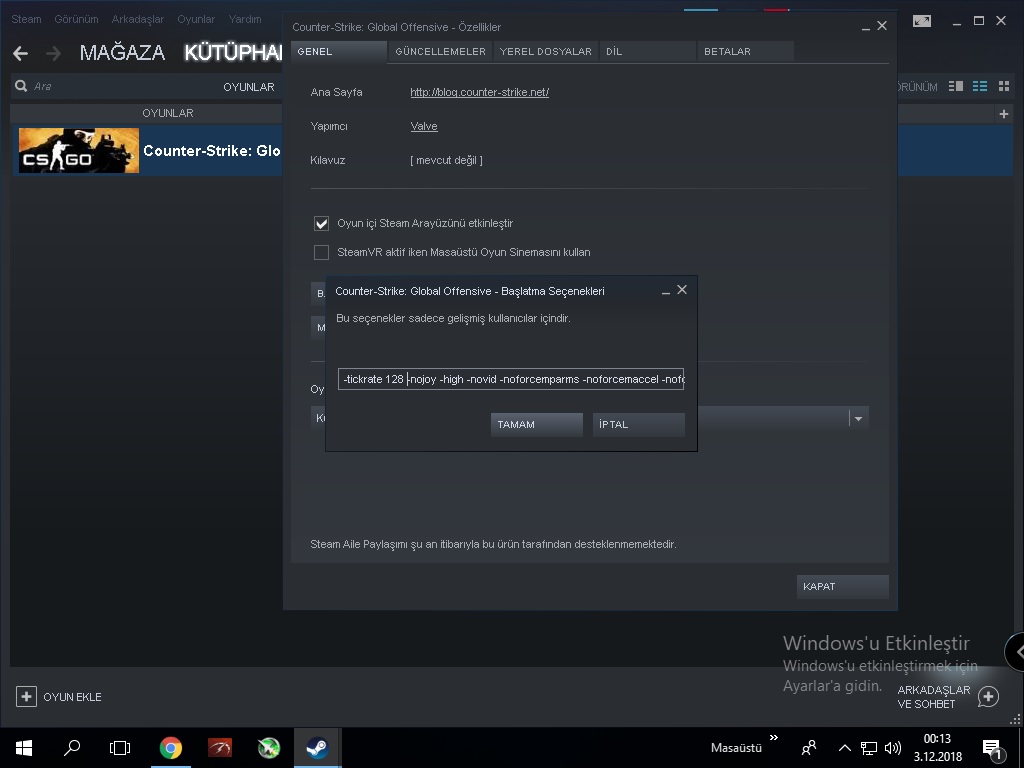Toggle Oyun içi Steam Arayüzünü etkinleştir checkbox
Screen dimensions: 1024x768
tap(321, 223)
